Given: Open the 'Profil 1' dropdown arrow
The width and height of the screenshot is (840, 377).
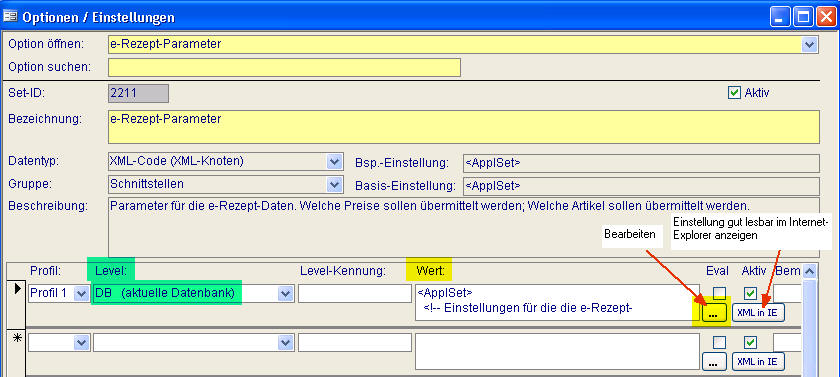Looking at the screenshot, I should [81, 293].
